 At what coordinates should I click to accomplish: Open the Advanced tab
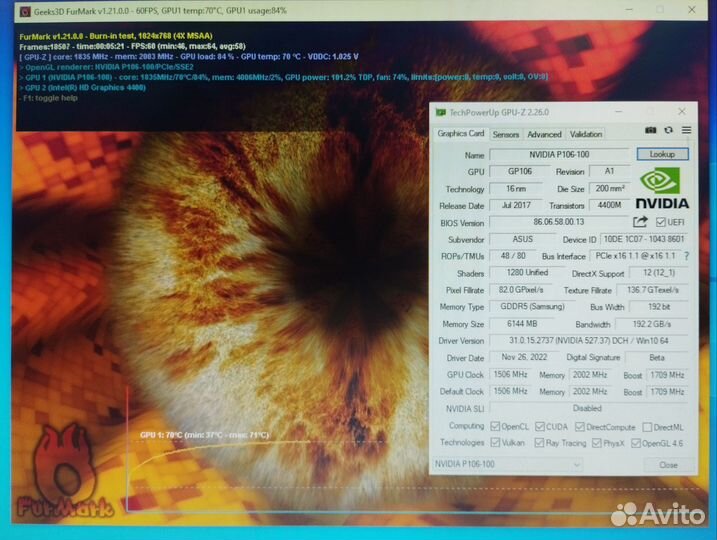(544, 134)
